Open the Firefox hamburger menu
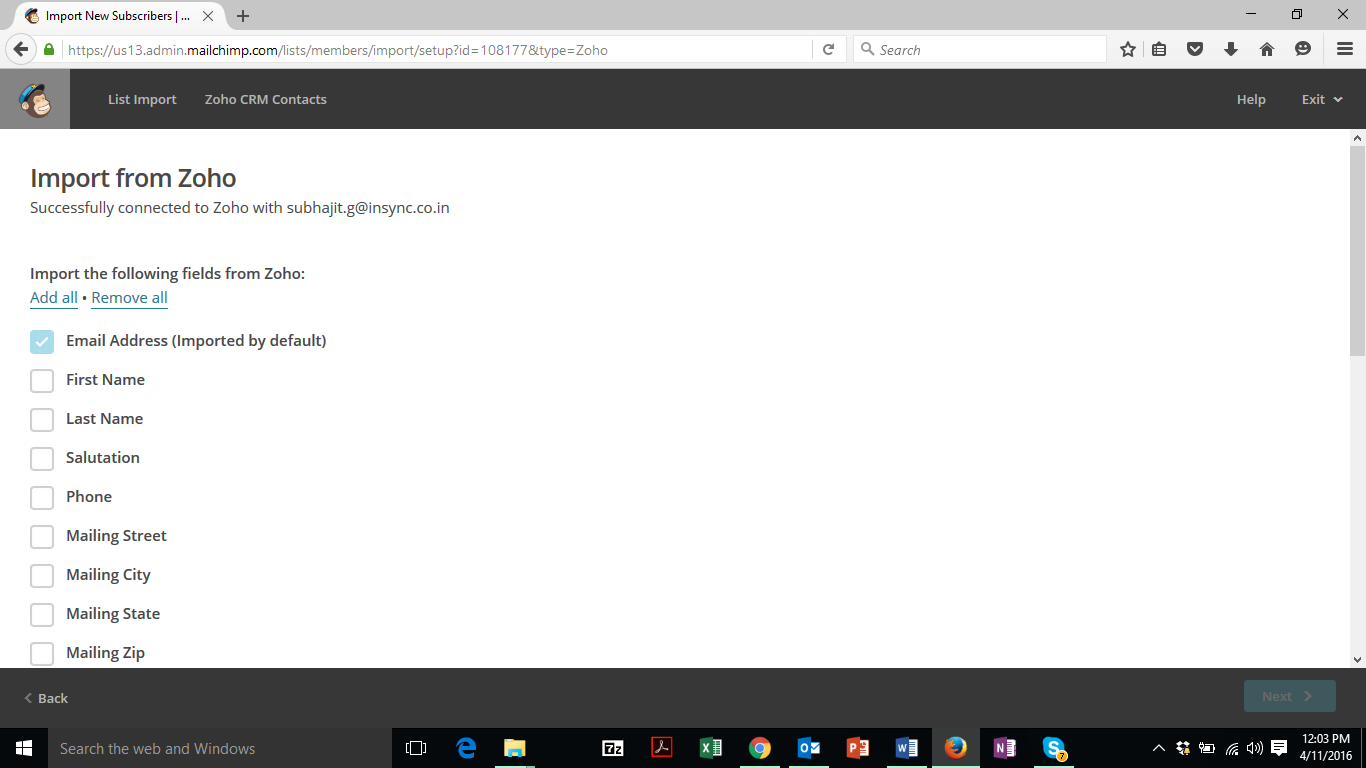Screen dimensions: 1366x768 [x=1345, y=49]
